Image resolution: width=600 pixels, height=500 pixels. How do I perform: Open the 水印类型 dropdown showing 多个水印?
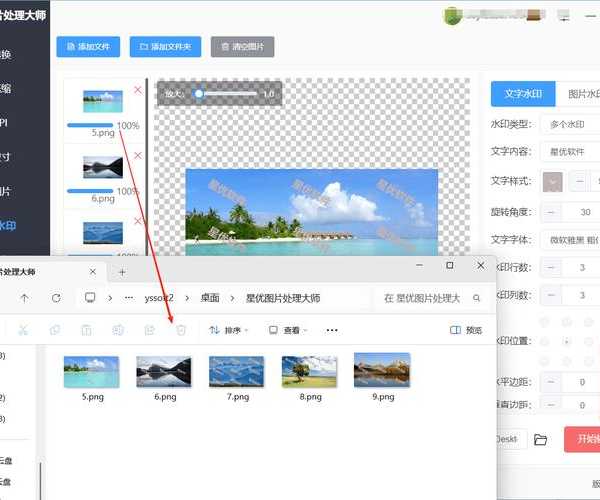click(x=570, y=125)
